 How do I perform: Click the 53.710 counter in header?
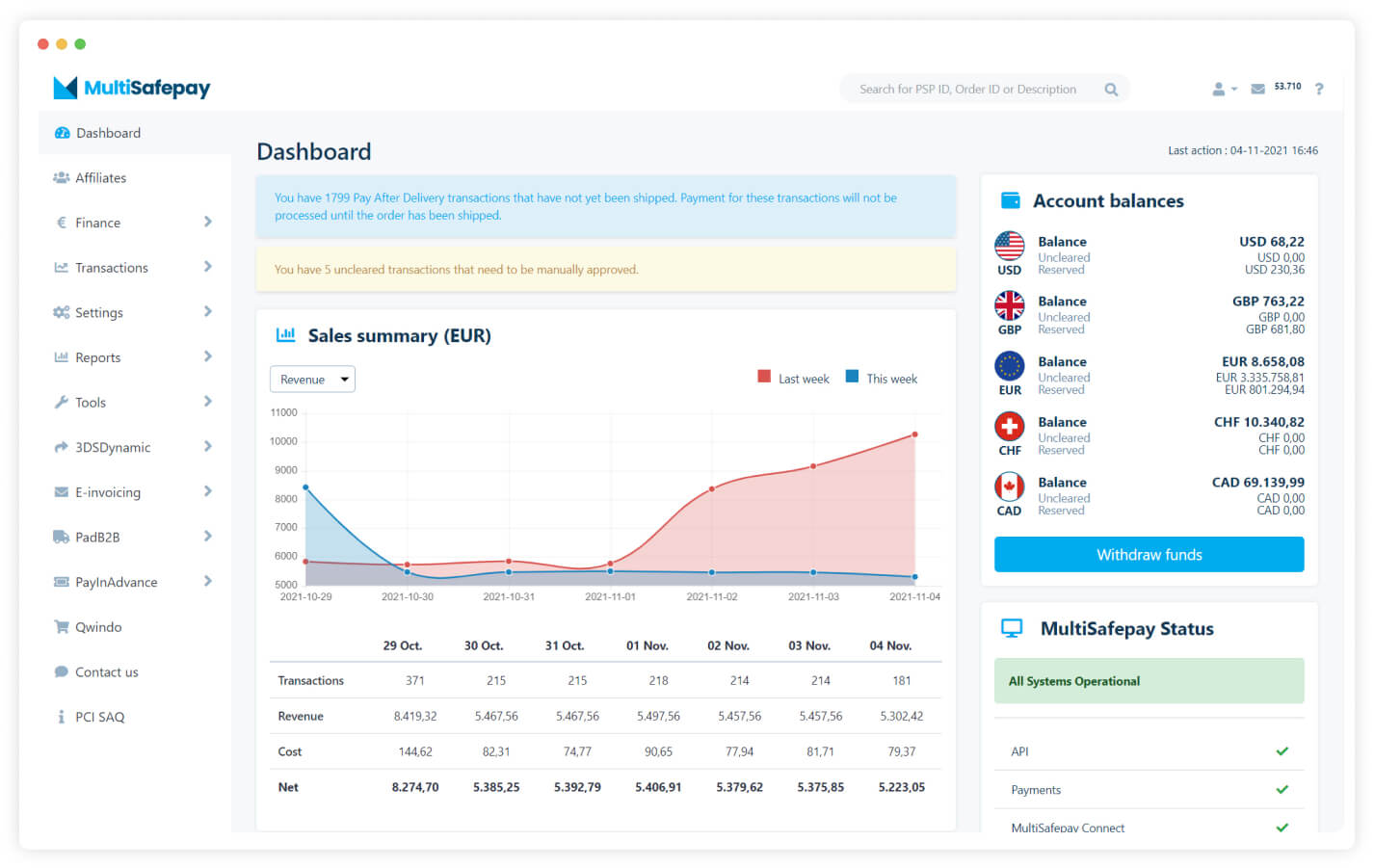pyautogui.click(x=1287, y=87)
